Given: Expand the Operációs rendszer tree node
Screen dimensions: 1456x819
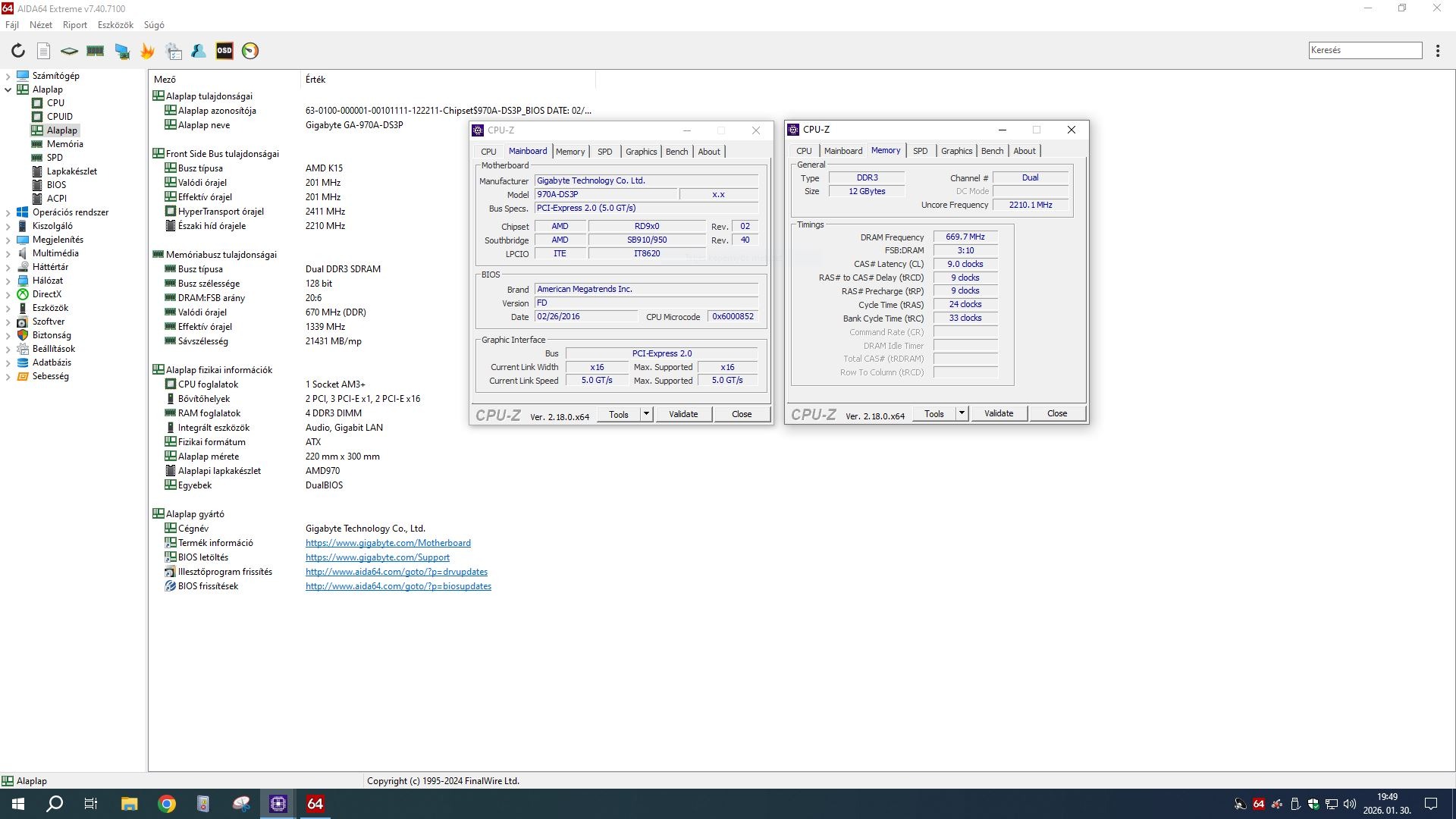Looking at the screenshot, I should point(8,212).
